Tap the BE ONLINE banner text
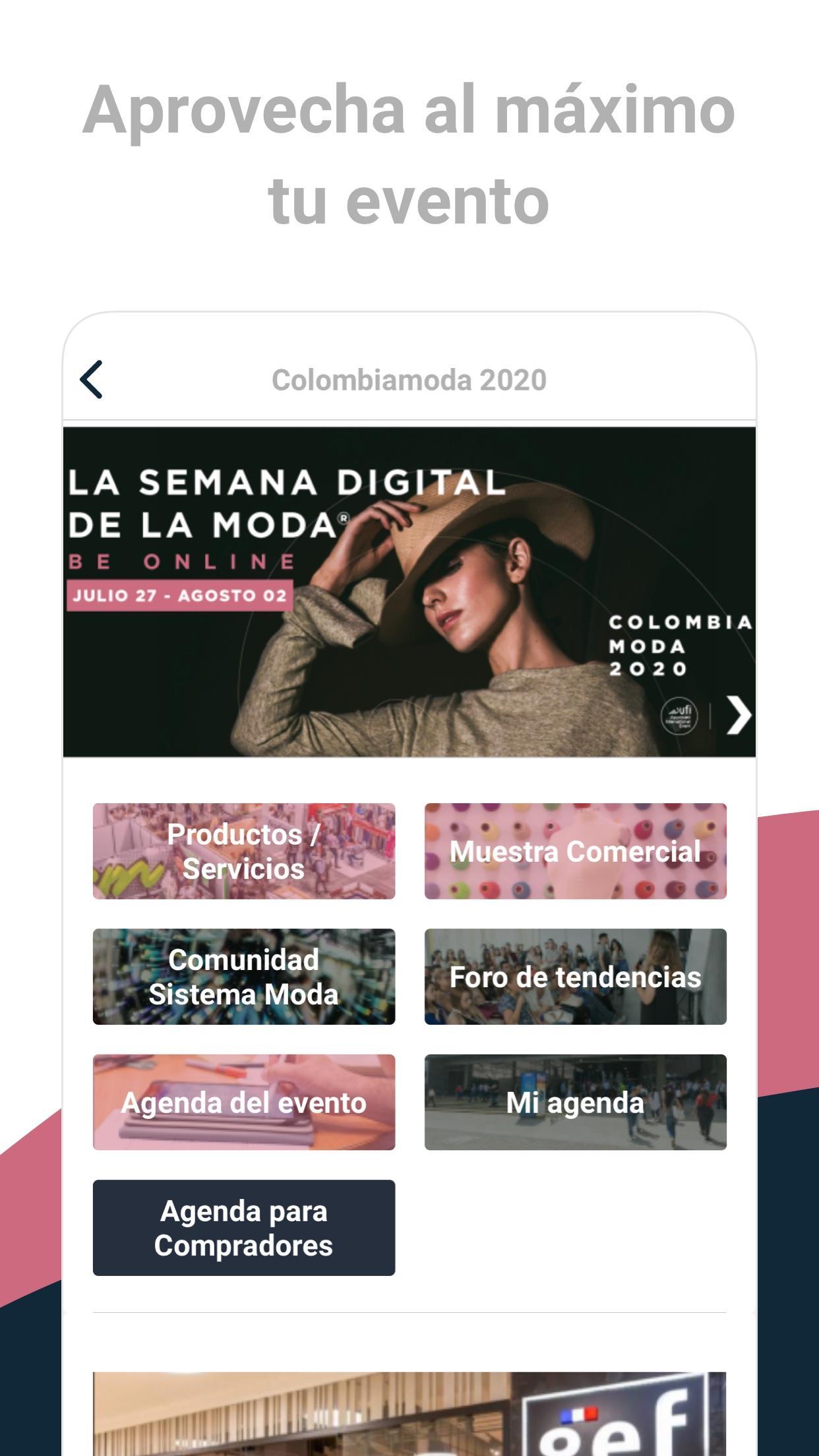The image size is (819, 1456). click(182, 562)
